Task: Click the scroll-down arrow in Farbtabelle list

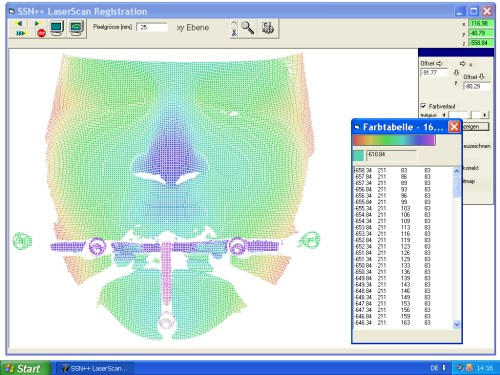Action: point(457,324)
